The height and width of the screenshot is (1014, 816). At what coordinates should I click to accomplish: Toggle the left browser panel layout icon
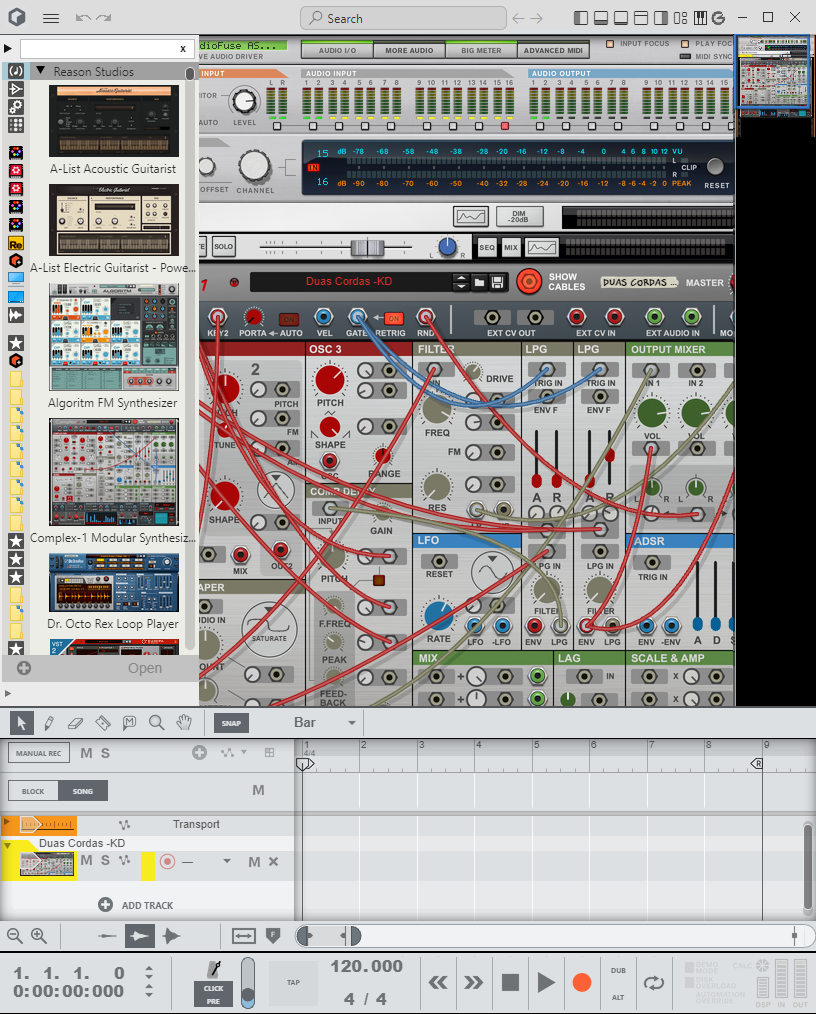click(x=581, y=18)
